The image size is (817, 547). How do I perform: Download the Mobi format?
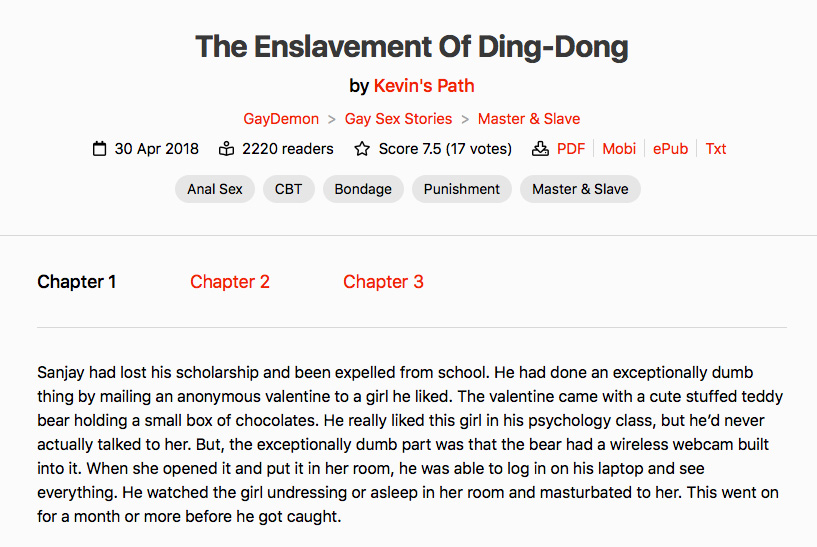pos(619,149)
